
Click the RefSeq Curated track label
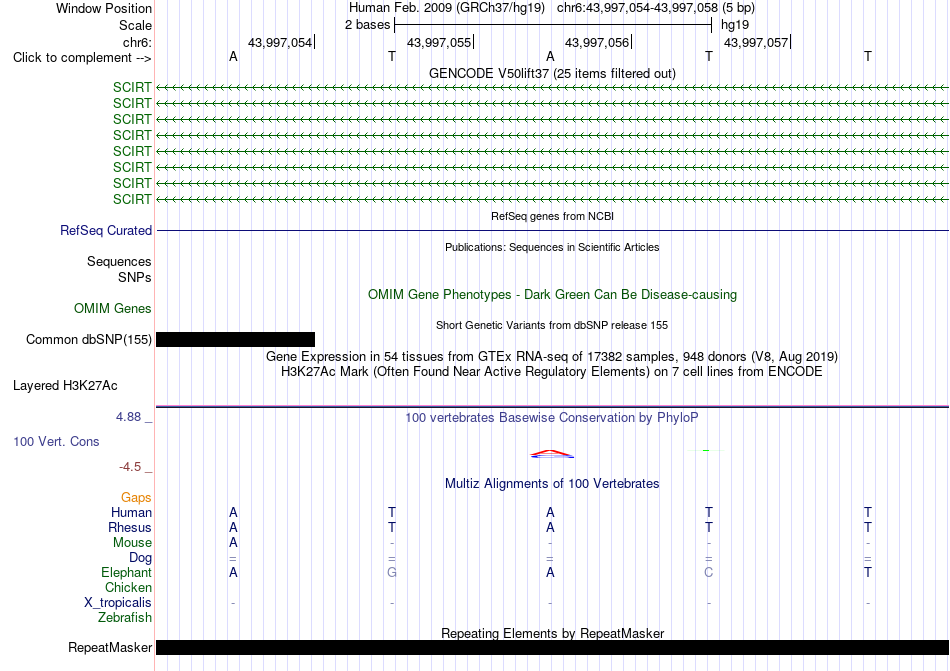tap(105, 231)
